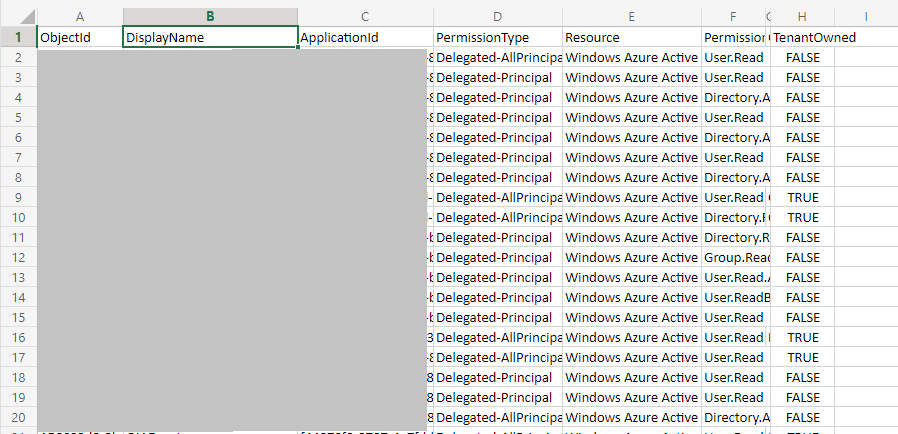This screenshot has height=434, width=898.
Task: Select Delegated-AllPrincipal cell in row 17
Action: [x=498, y=357]
